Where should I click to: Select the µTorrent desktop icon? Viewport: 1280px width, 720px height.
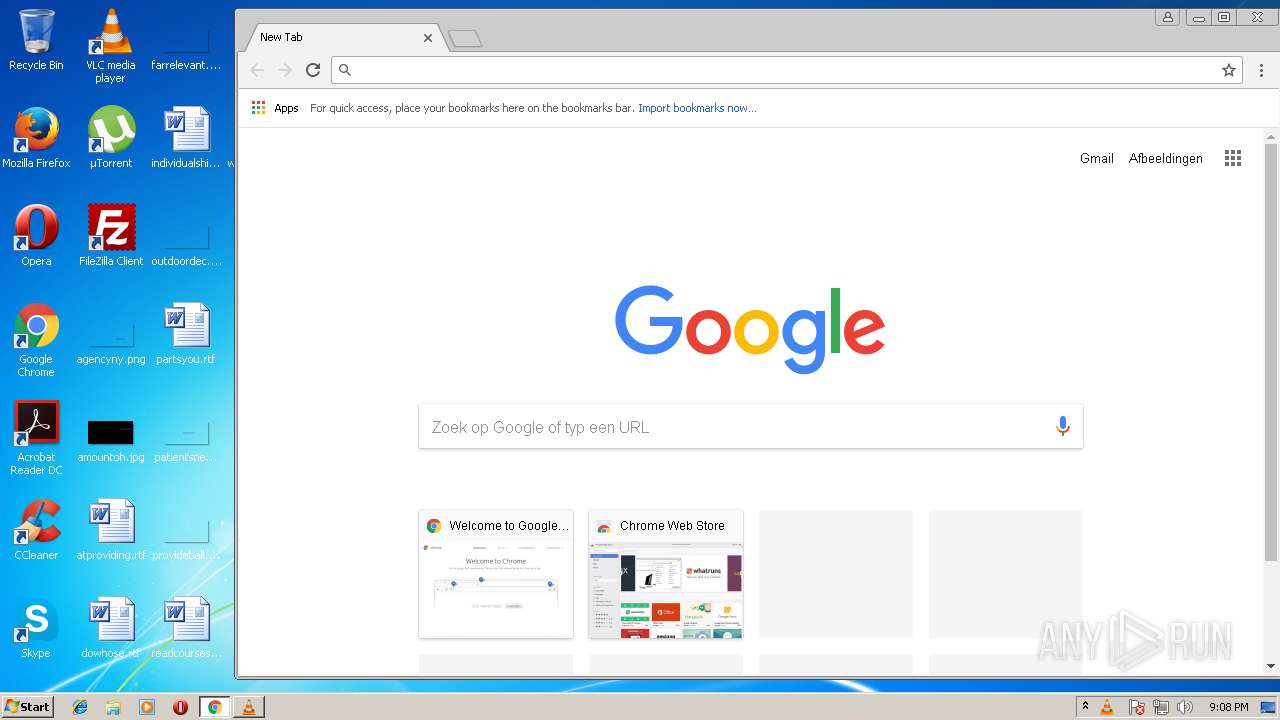110,138
